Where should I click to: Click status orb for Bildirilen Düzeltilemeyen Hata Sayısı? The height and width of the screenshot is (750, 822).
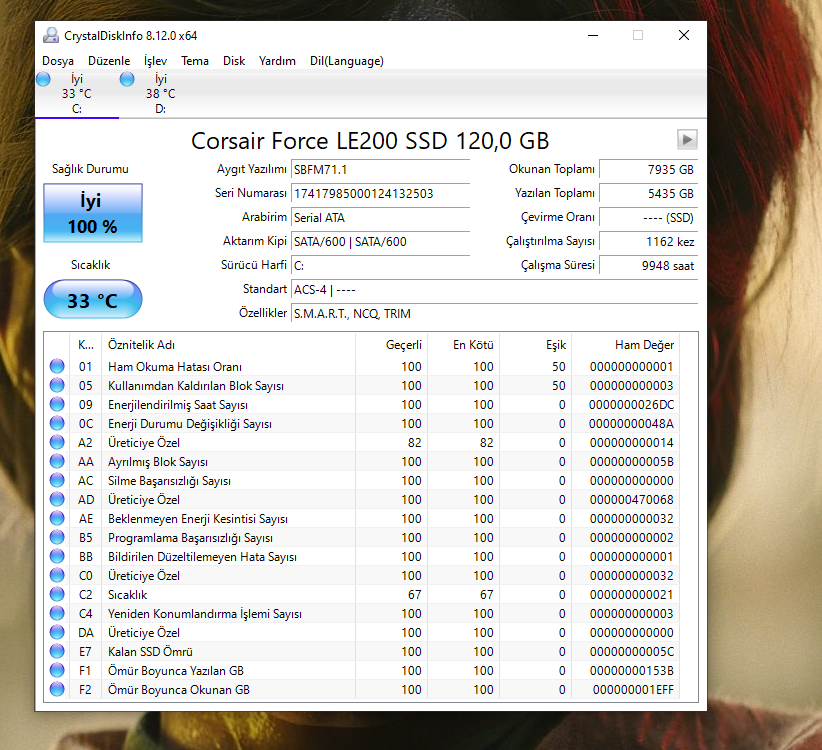coord(57,557)
